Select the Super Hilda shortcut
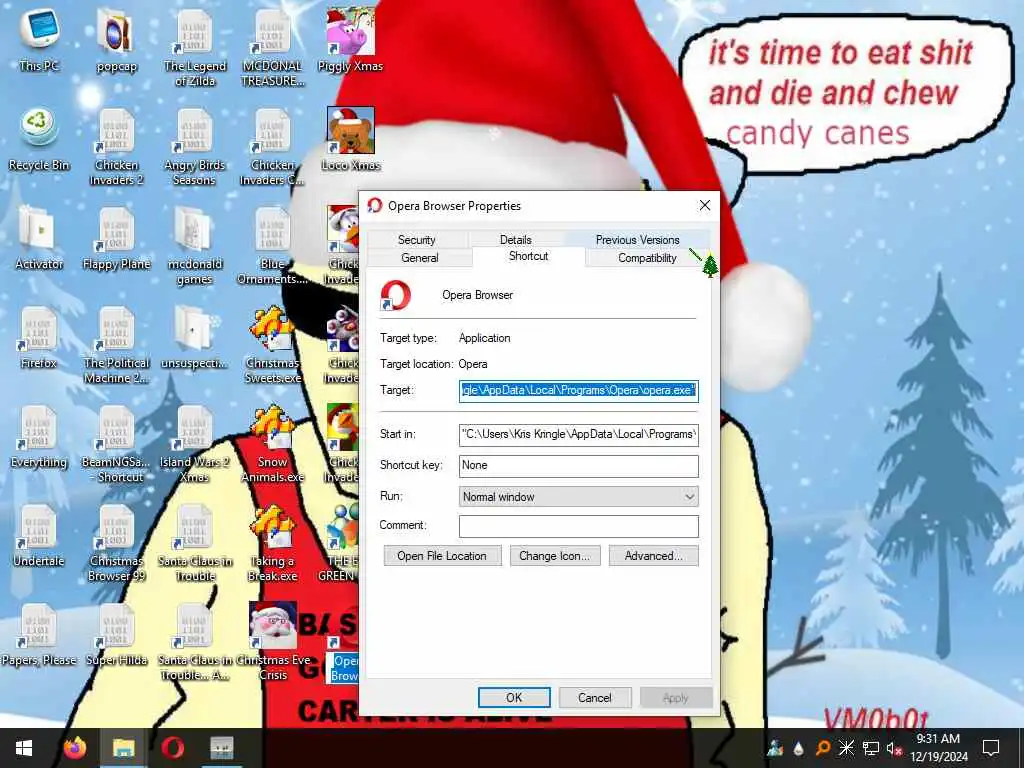Image resolution: width=1024 pixels, height=768 pixels. [116, 635]
